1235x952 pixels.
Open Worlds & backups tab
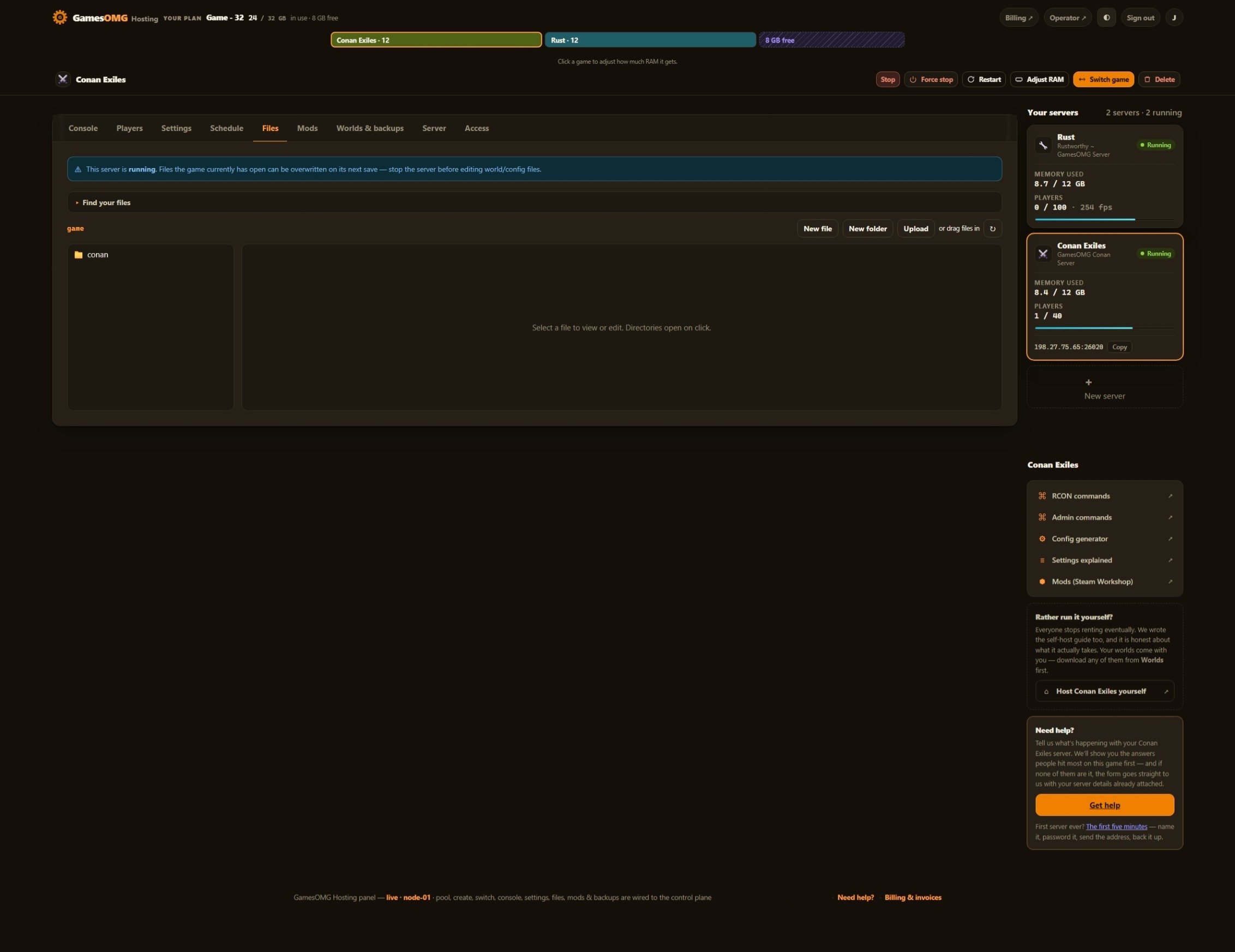click(370, 128)
